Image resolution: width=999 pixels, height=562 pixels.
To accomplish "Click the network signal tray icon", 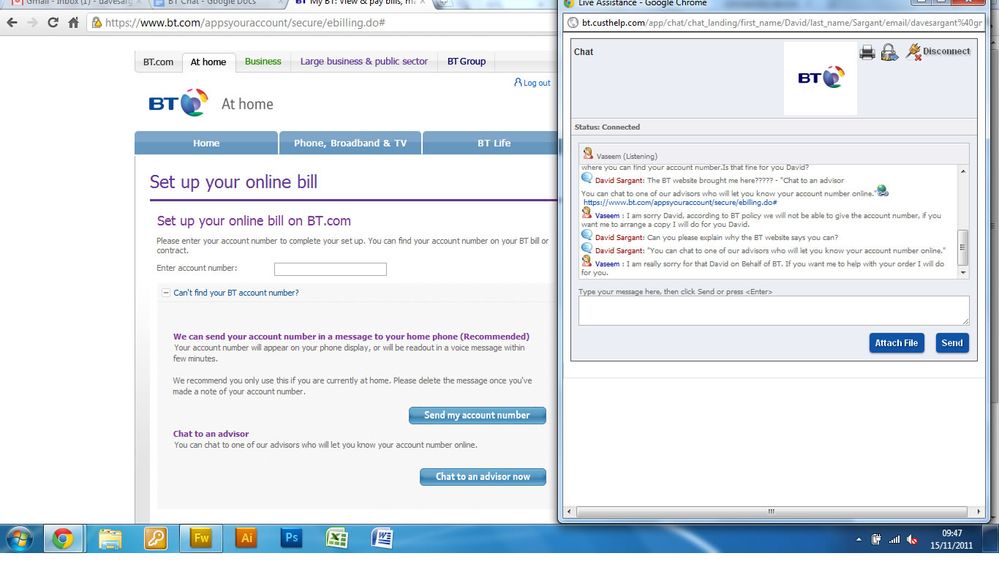I will point(895,540).
